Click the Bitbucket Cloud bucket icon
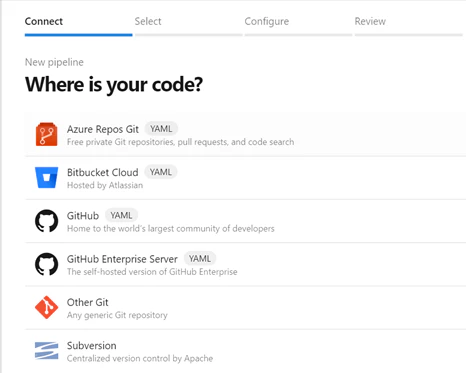 pos(47,177)
